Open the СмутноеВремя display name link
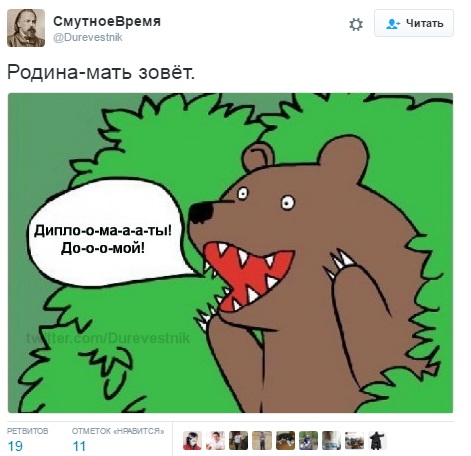The width and height of the screenshot is (471, 456). pos(107,21)
